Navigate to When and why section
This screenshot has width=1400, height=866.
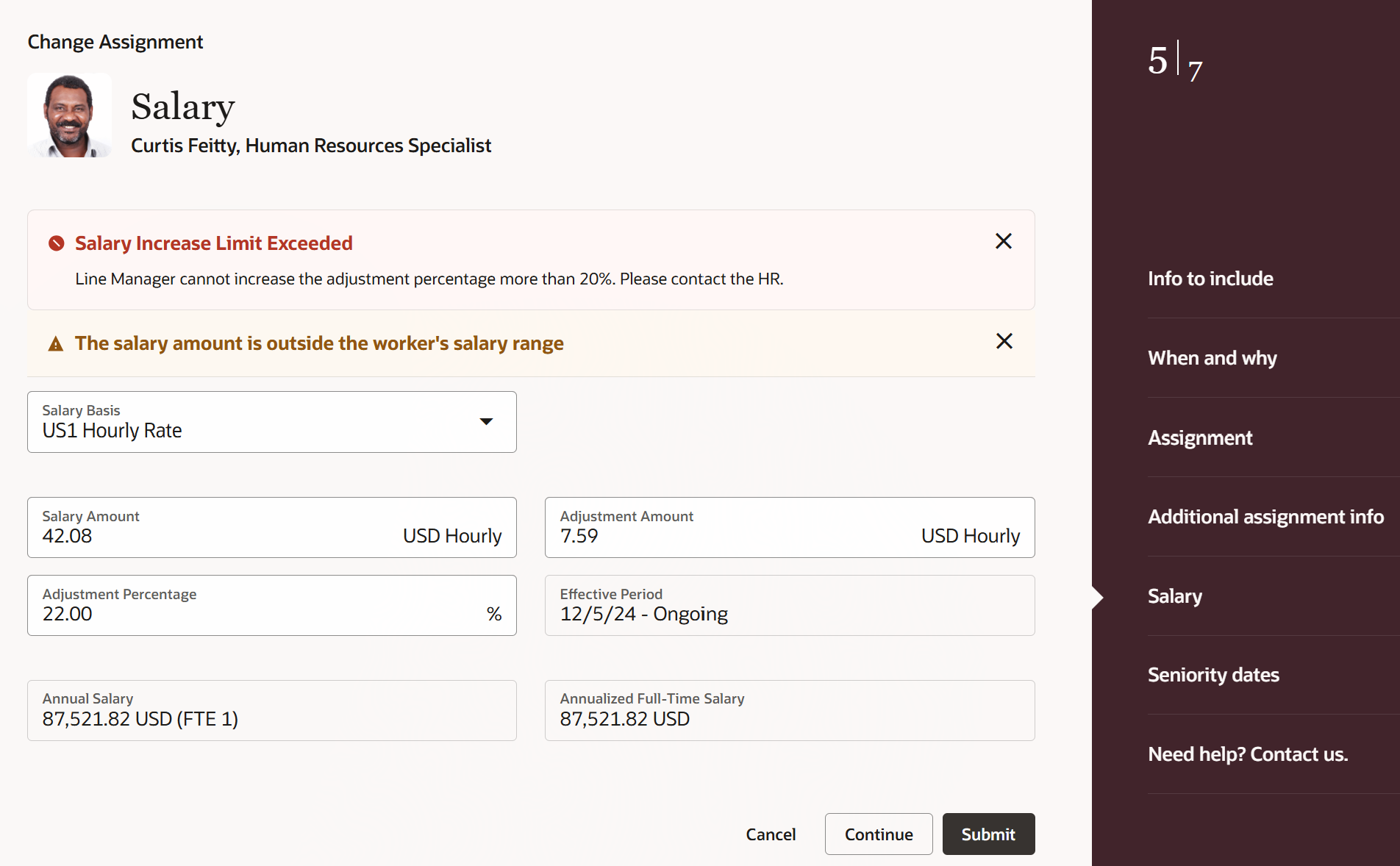click(1212, 358)
